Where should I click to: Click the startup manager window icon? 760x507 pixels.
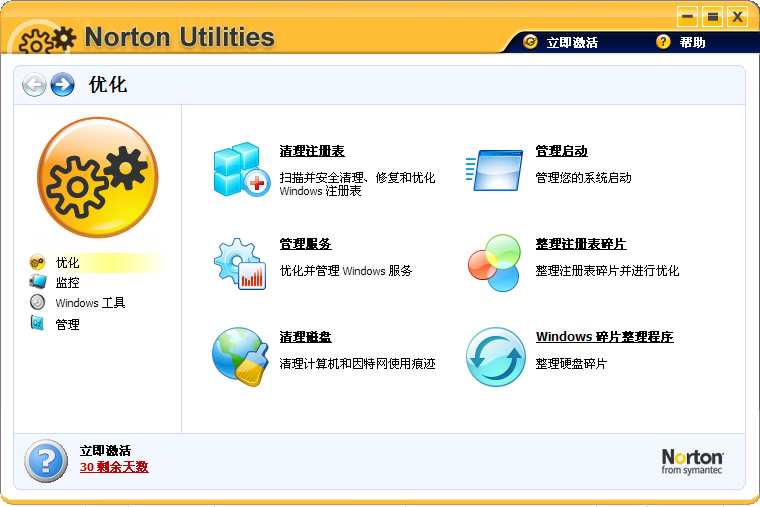494,170
